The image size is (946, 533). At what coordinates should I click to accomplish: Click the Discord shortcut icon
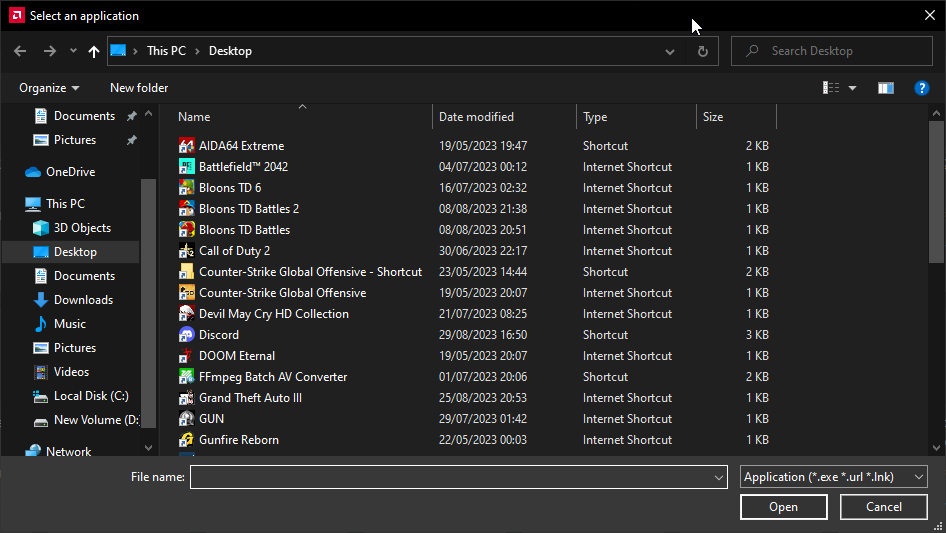186,335
